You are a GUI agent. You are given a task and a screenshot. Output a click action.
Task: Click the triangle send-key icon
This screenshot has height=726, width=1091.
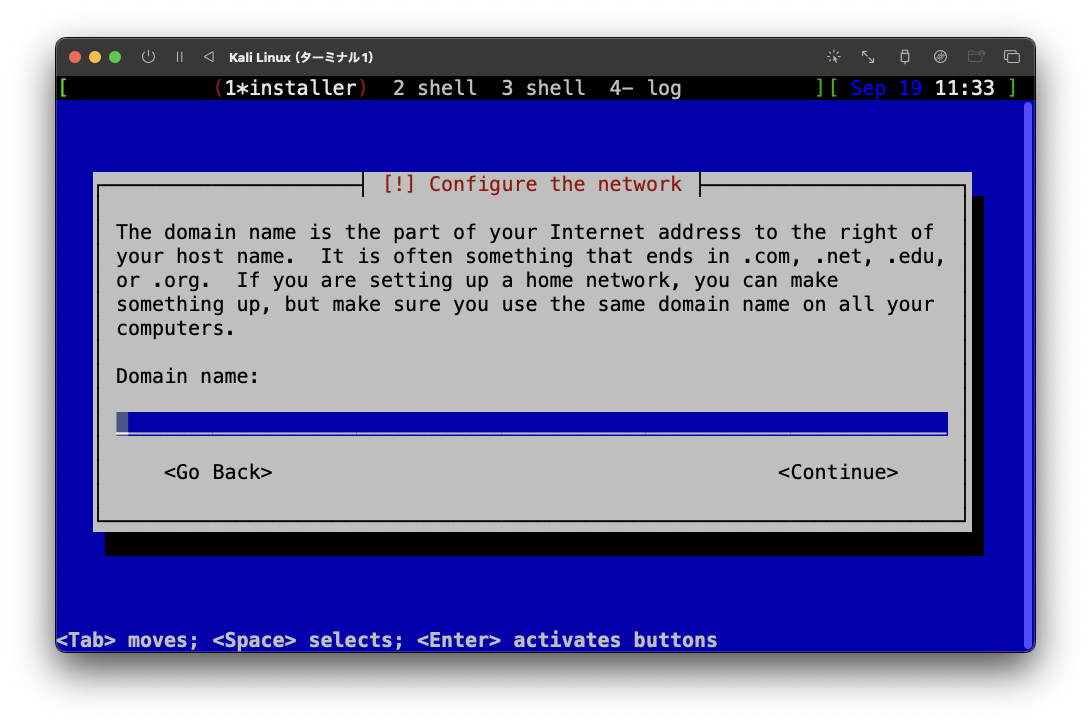tap(208, 57)
